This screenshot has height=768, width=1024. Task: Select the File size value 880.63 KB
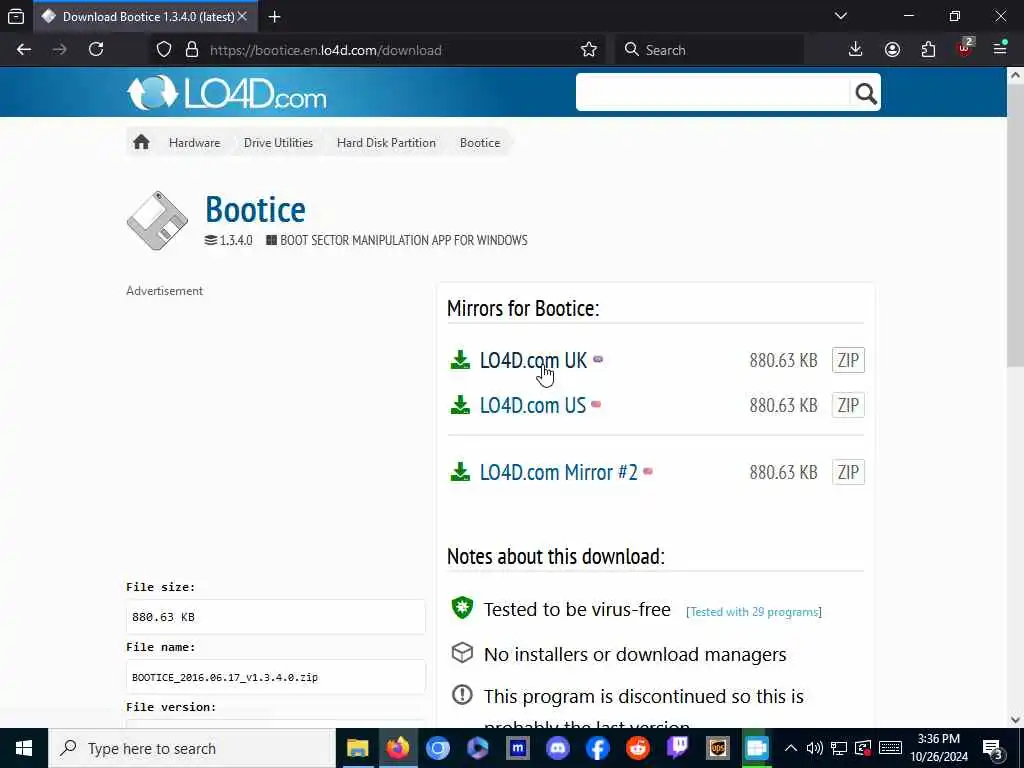[x=275, y=616]
